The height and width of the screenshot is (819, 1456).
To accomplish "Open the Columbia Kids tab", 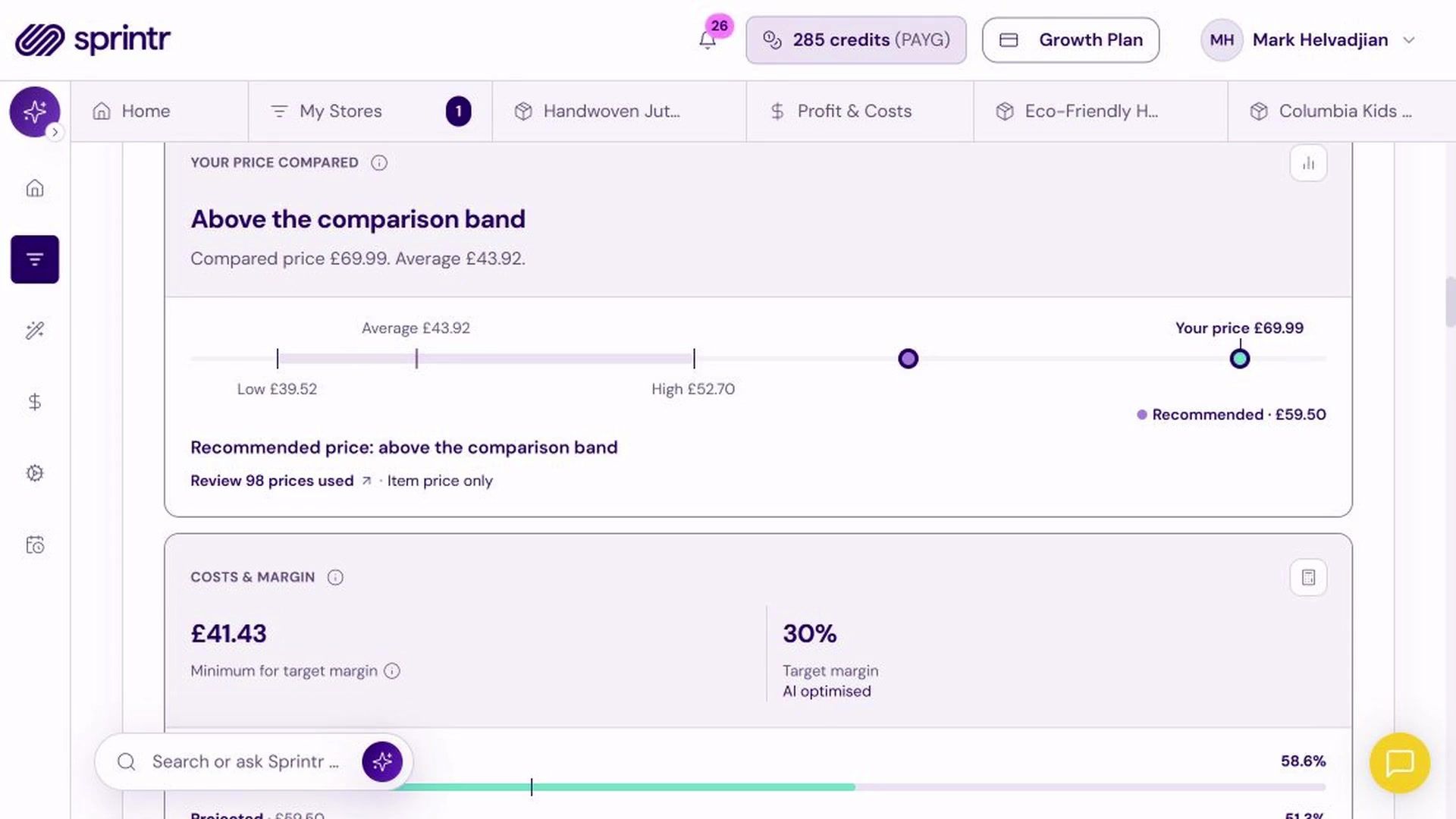I will 1342,111.
